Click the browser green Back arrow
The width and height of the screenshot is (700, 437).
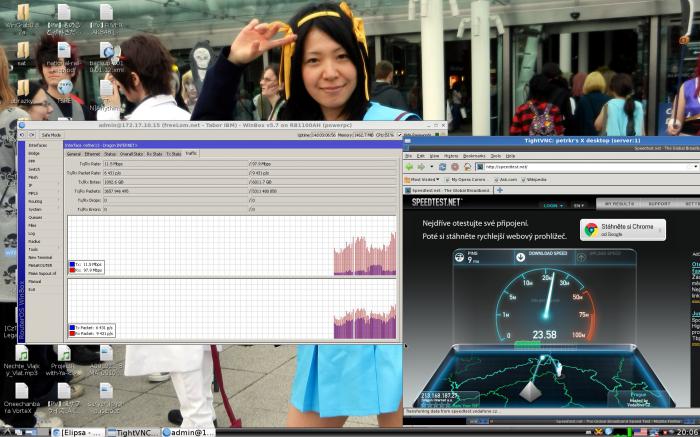pos(409,167)
